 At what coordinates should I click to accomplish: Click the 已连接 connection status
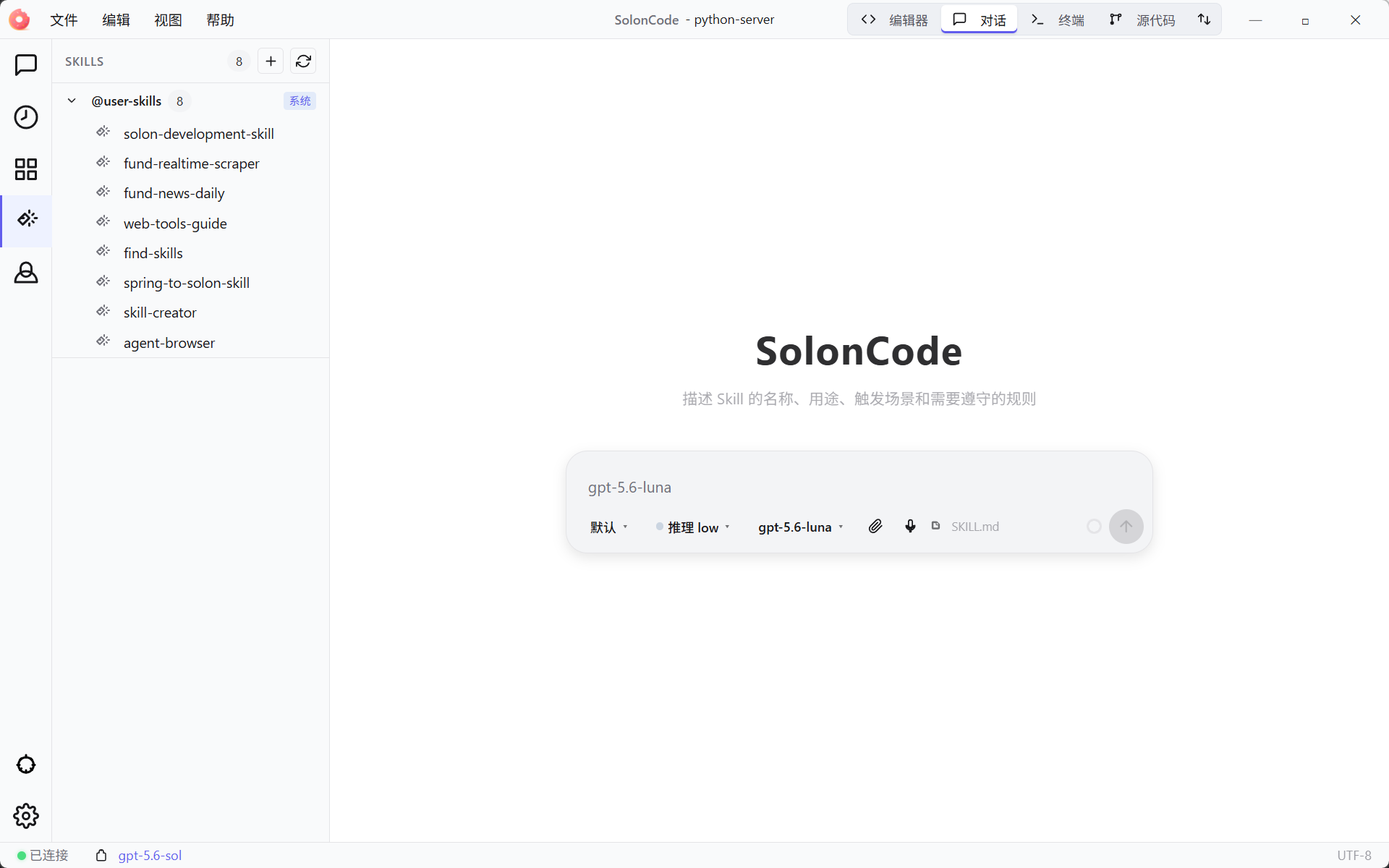pyautogui.click(x=43, y=855)
